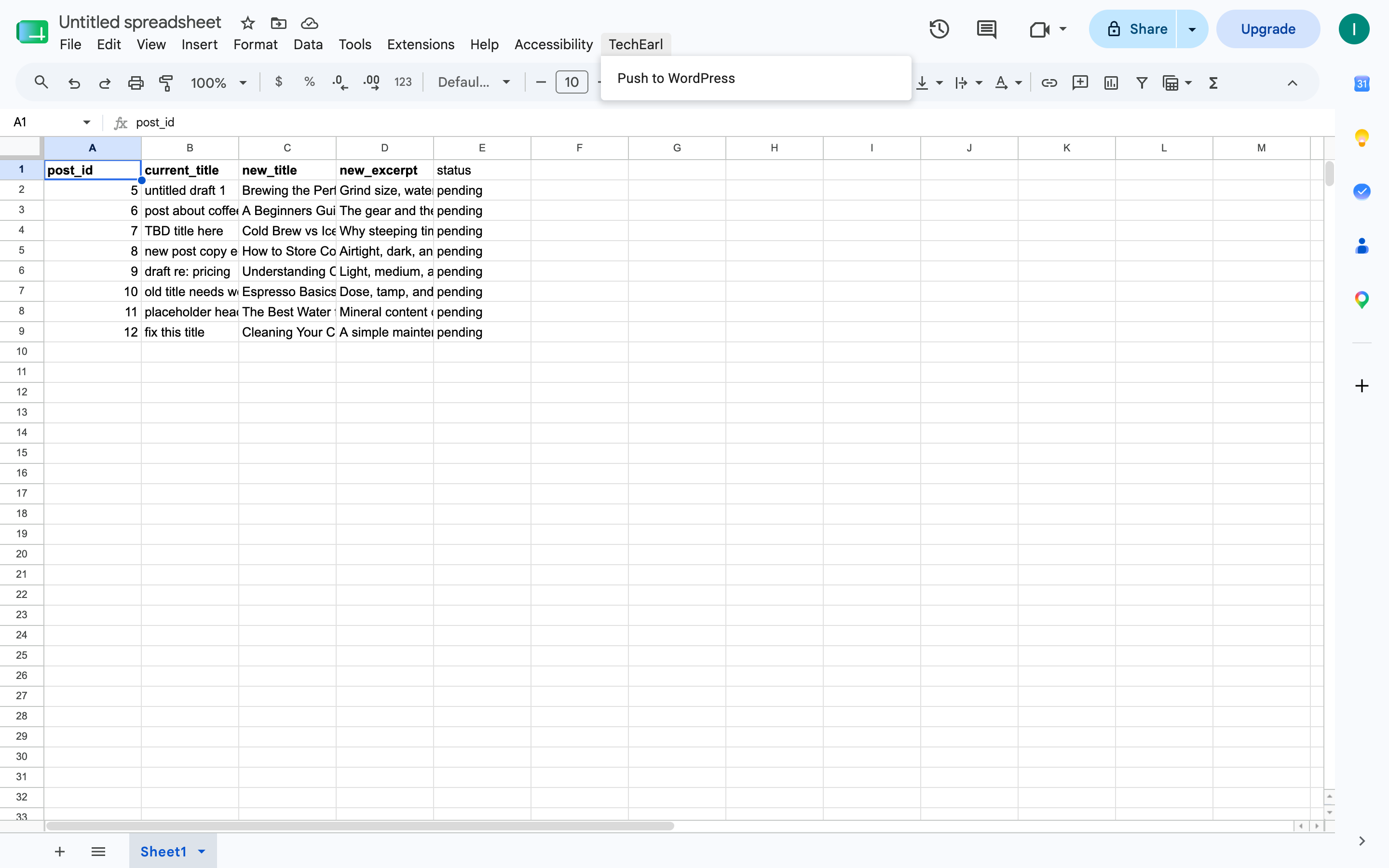Click the Upgrade button
Image resolution: width=1389 pixels, height=868 pixels.
tap(1268, 29)
